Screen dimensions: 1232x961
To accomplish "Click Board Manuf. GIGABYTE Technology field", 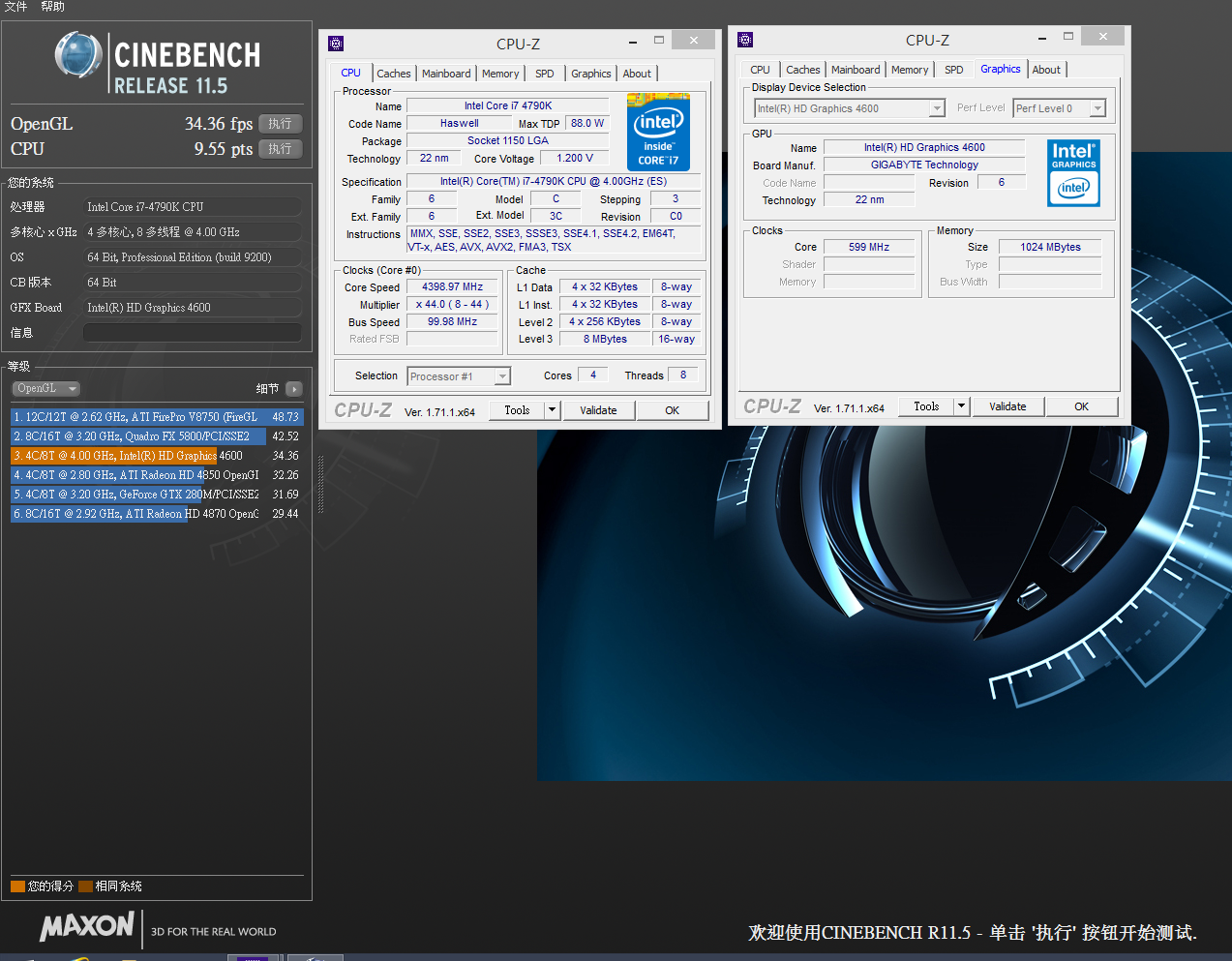I will [x=924, y=165].
